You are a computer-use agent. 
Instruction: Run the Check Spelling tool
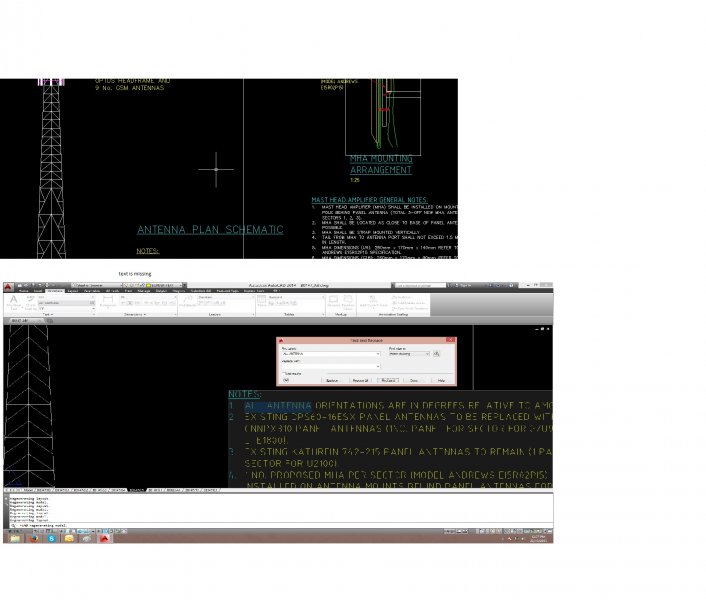click(x=30, y=302)
